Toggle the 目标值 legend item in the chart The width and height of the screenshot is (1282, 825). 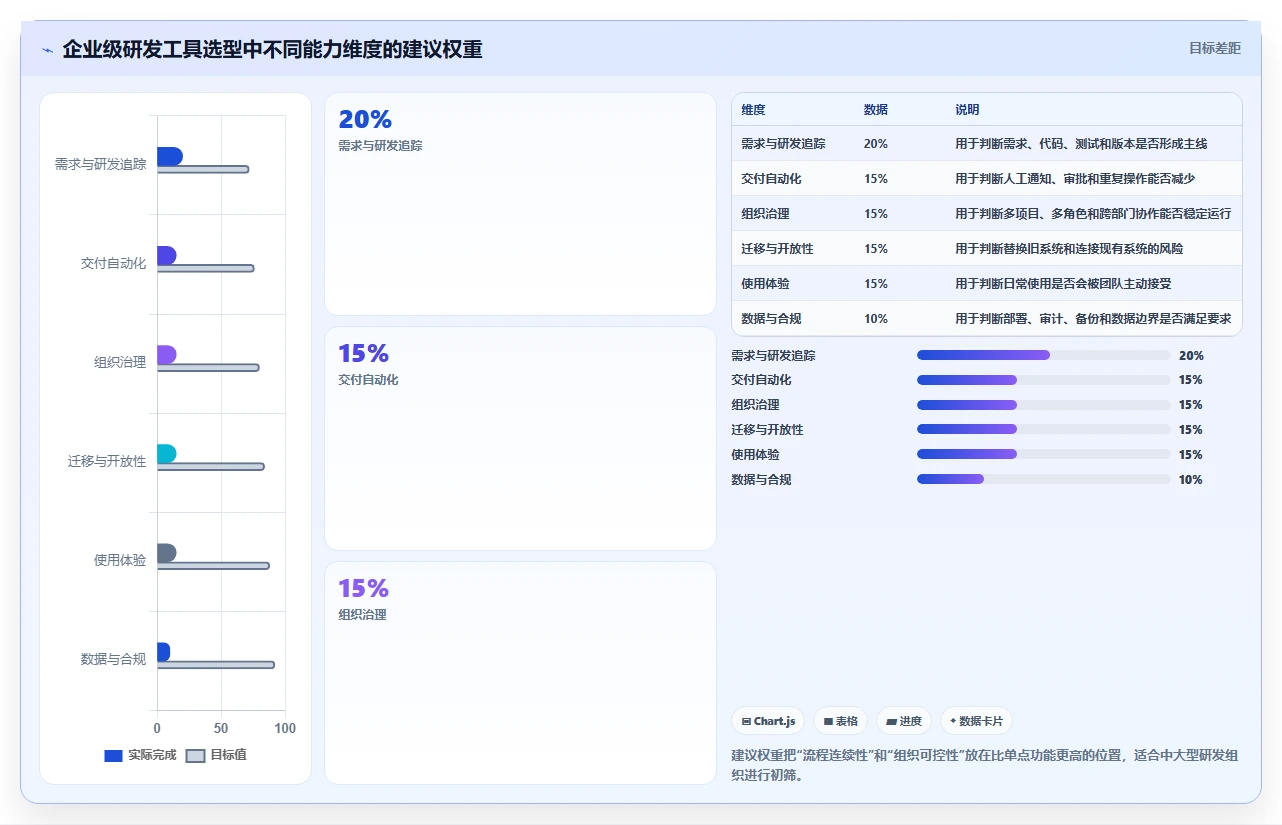tap(216, 755)
